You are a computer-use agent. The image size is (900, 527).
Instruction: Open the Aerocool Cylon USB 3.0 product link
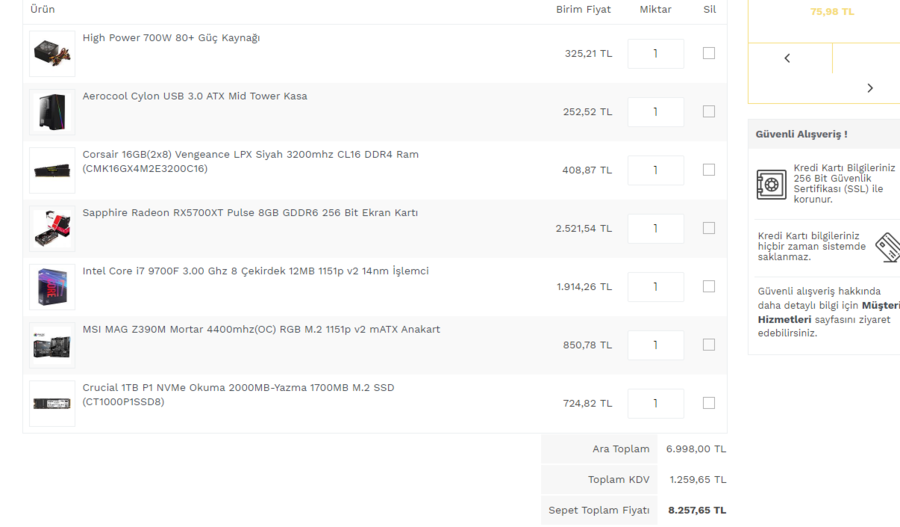[195, 96]
